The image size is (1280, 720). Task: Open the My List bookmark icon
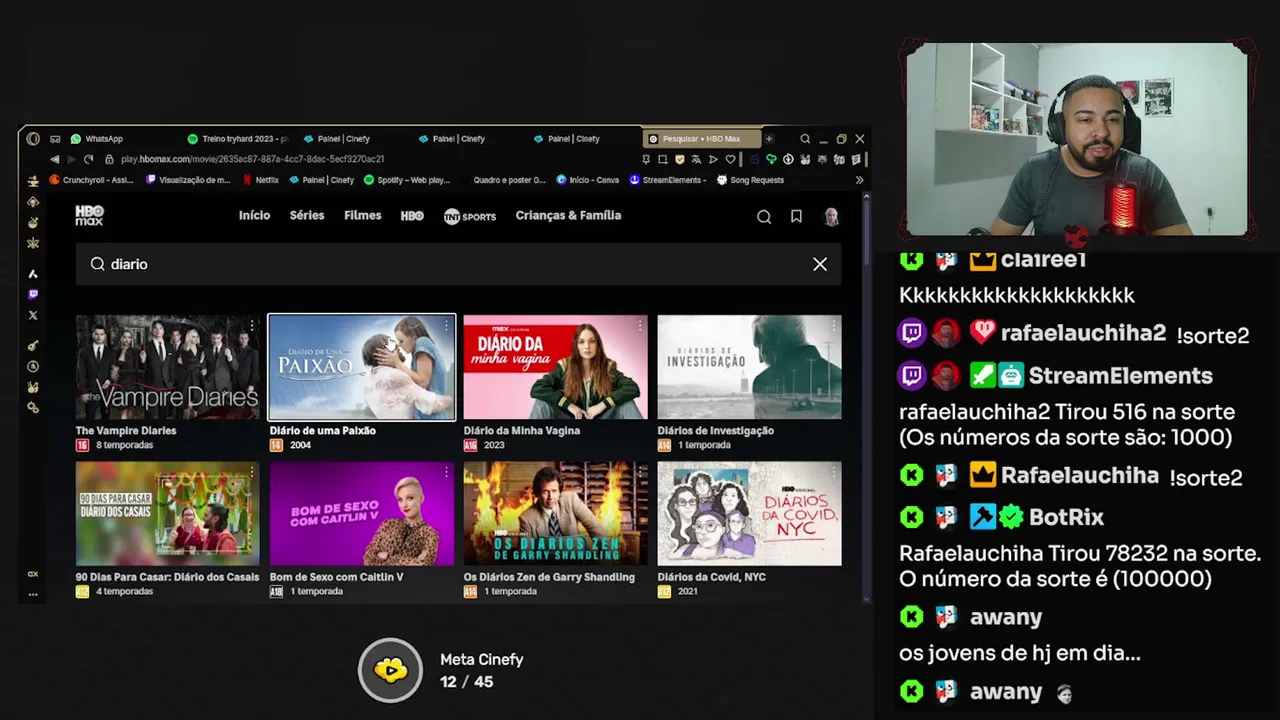coord(796,217)
